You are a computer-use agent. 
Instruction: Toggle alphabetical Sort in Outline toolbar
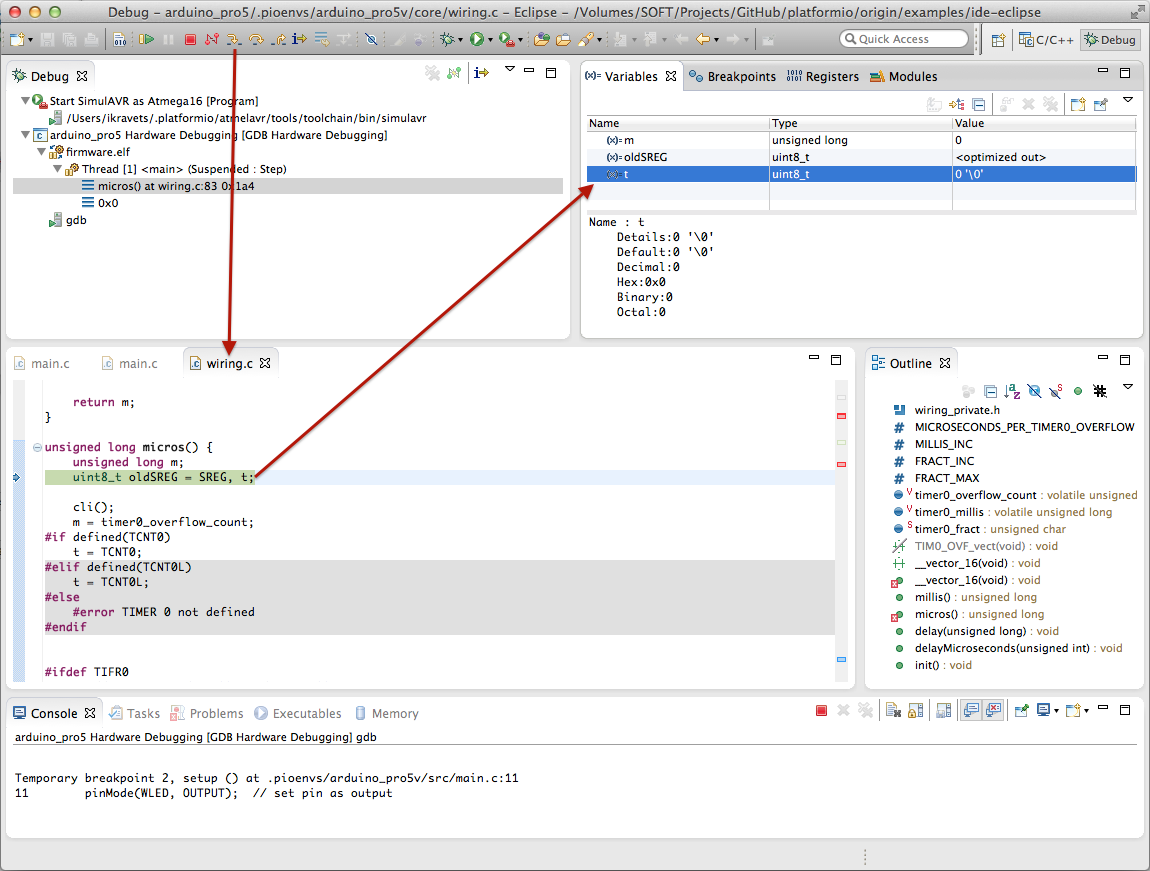point(1012,391)
